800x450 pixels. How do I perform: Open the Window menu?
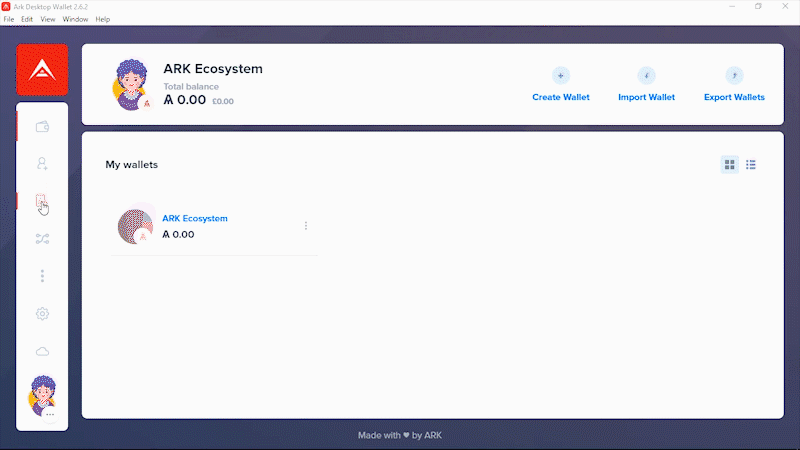[x=76, y=19]
